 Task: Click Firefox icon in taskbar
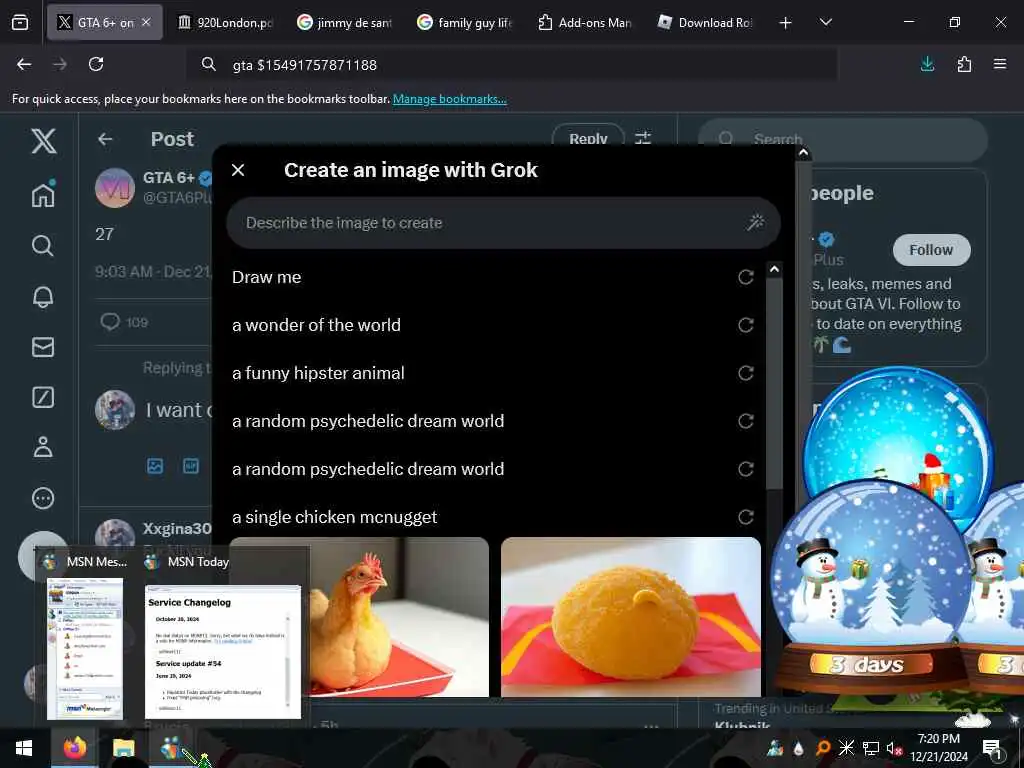tap(75, 748)
